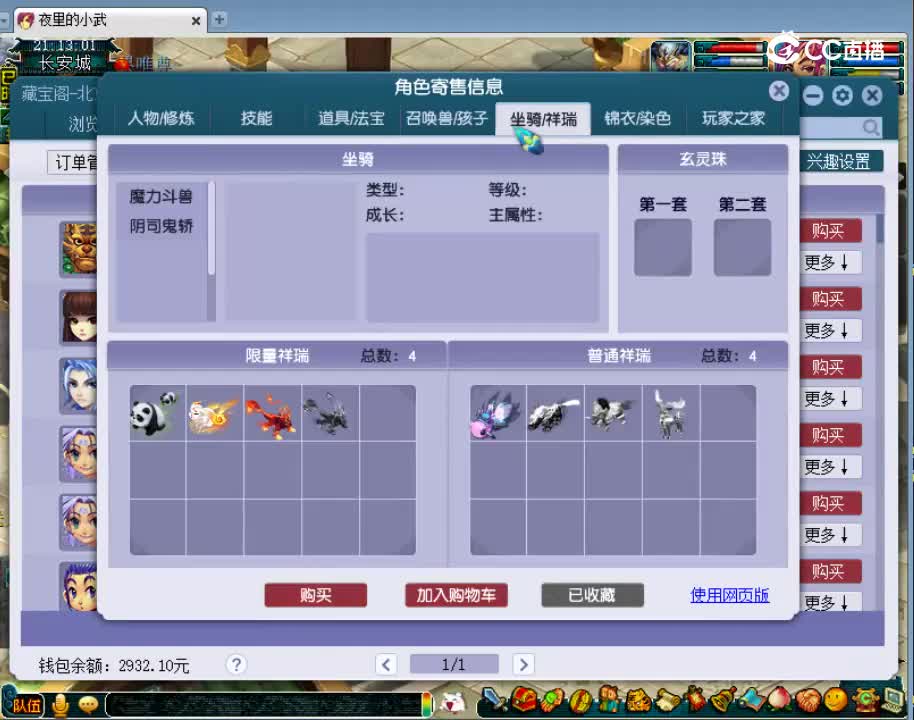Screen dimensions: 914x720
Task: Switch to the 技能 tab
Action: coord(256,118)
